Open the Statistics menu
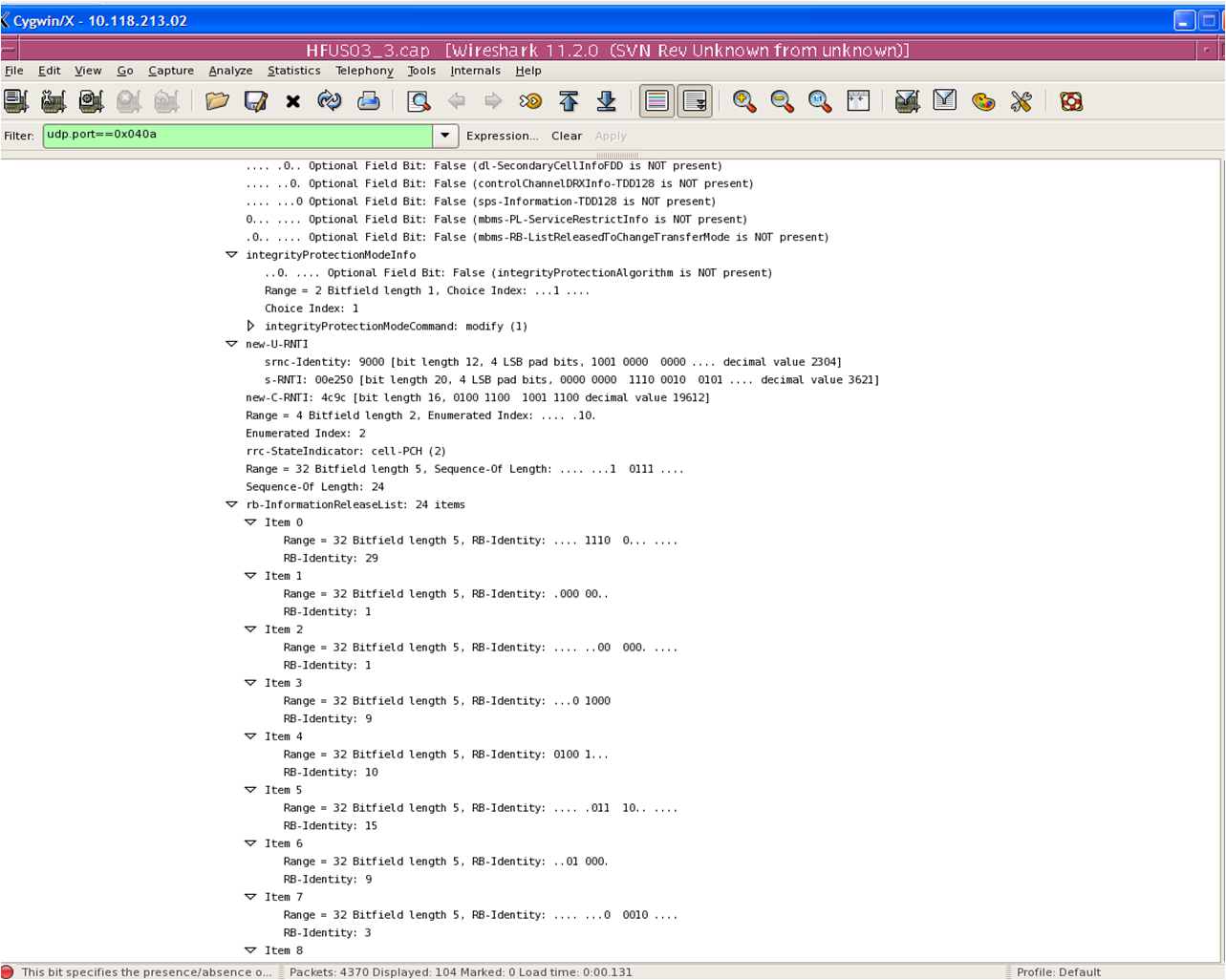The height and width of the screenshot is (980, 1226). 293,71
